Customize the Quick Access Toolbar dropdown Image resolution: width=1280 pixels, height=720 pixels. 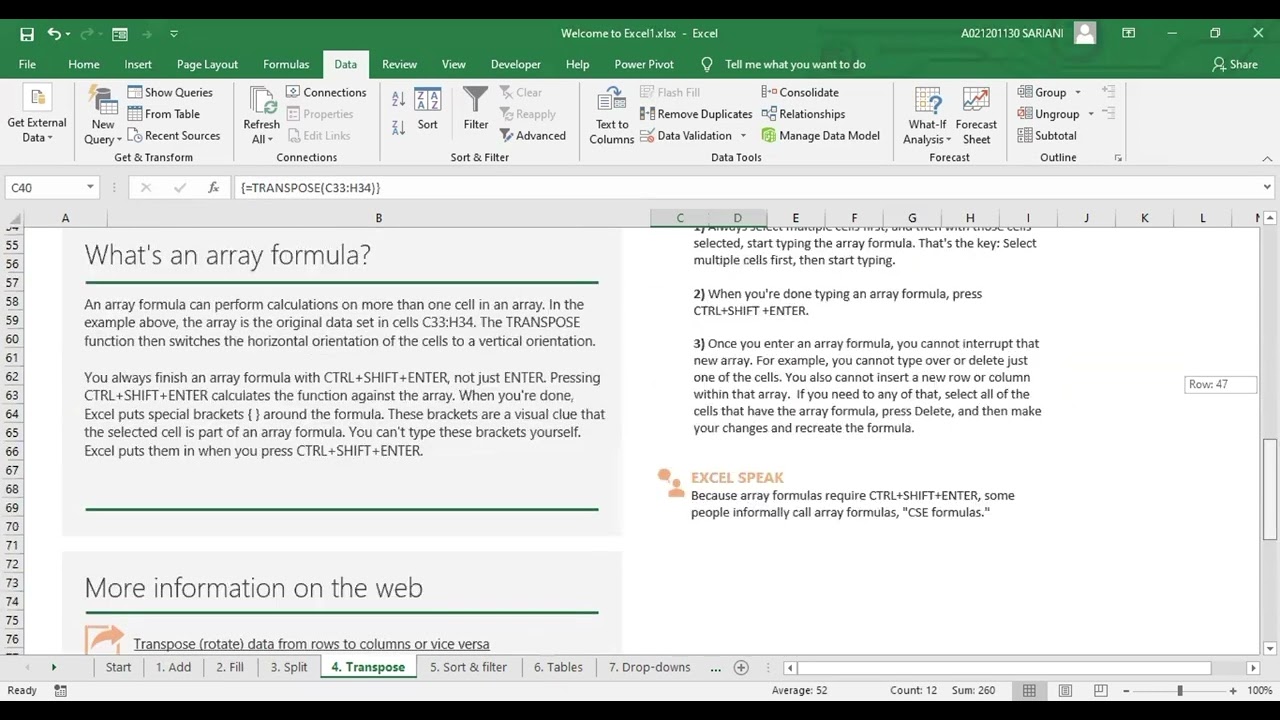174,33
